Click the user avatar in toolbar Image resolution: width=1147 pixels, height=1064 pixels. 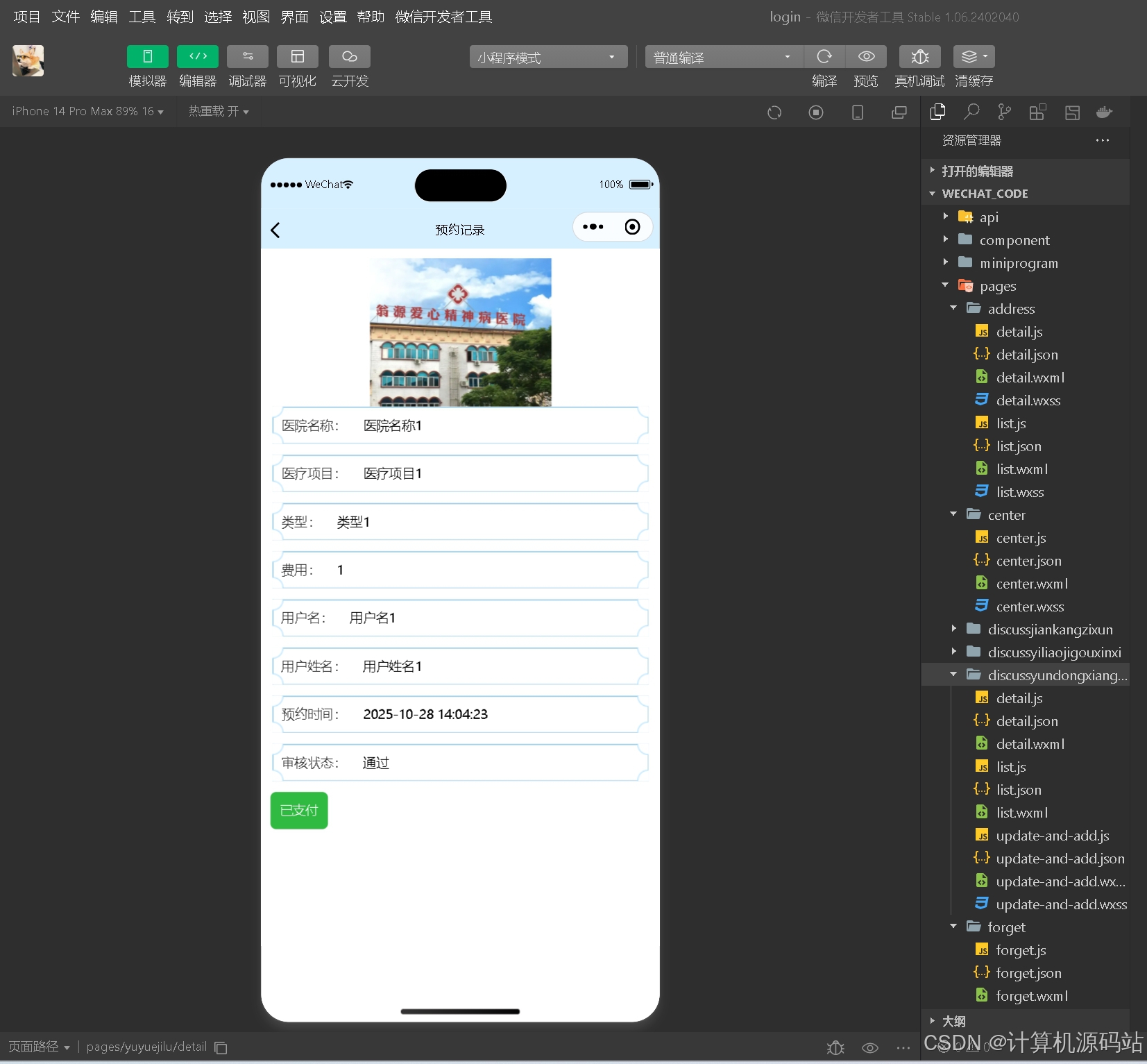(x=28, y=61)
